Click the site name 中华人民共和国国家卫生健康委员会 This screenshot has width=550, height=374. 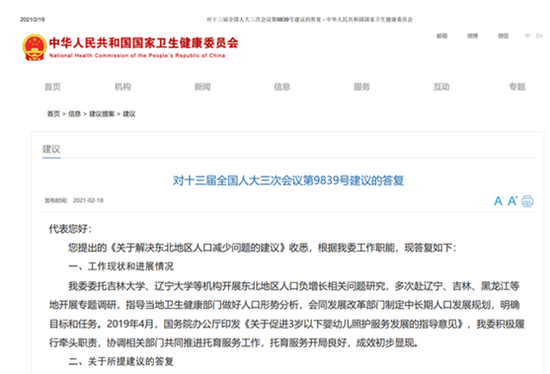143,43
